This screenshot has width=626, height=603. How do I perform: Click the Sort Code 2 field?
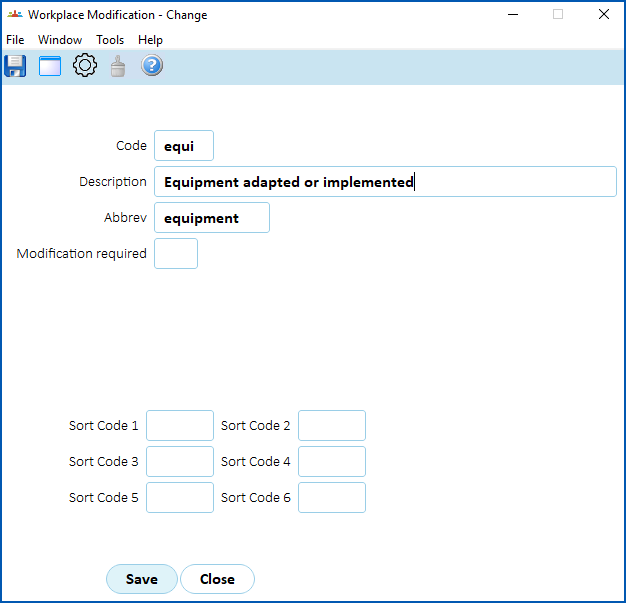coord(332,425)
